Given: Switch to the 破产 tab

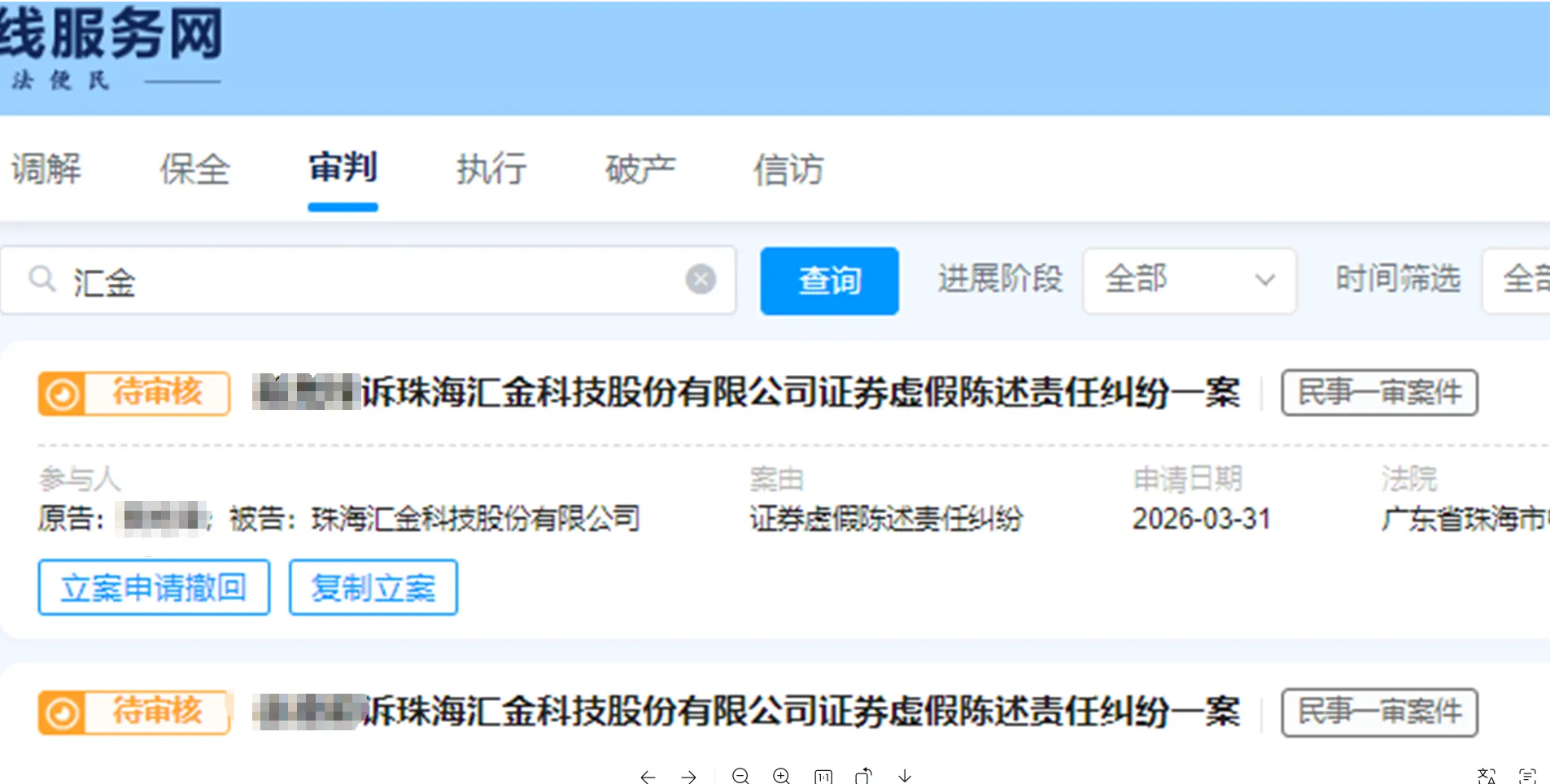Looking at the screenshot, I should pyautogui.click(x=640, y=171).
